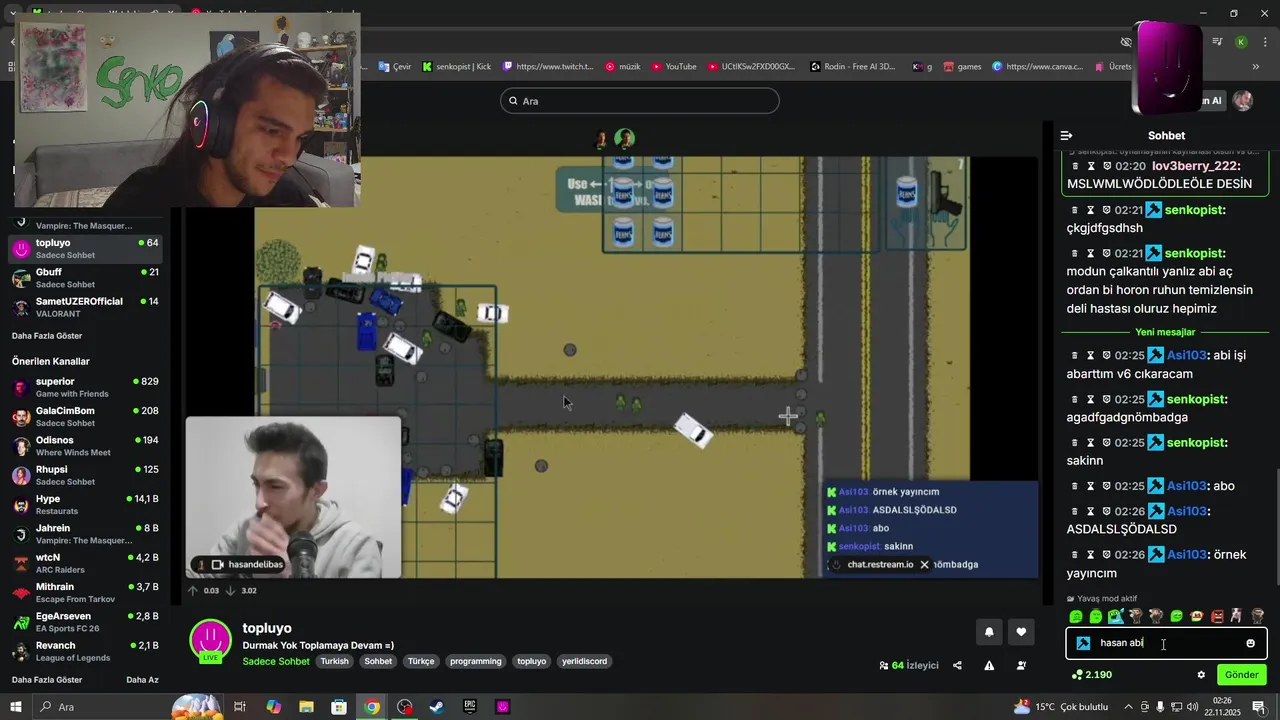Open topluyo channel in the sidebar

(85, 249)
